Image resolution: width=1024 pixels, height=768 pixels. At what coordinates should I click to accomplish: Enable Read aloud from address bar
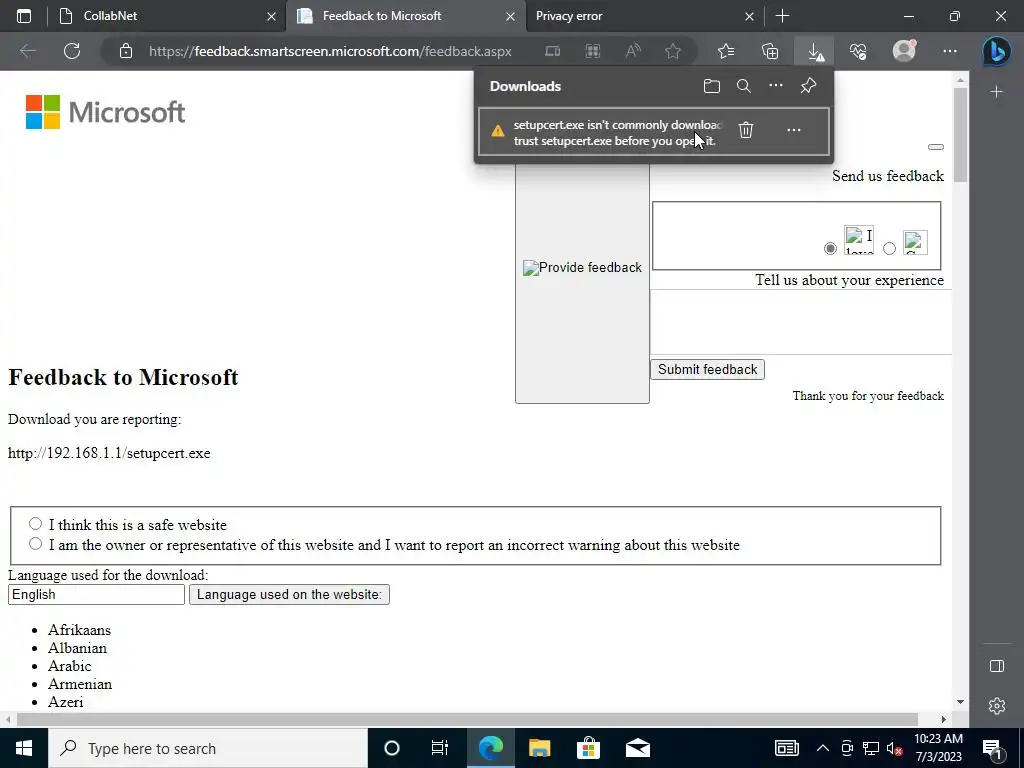(x=633, y=51)
